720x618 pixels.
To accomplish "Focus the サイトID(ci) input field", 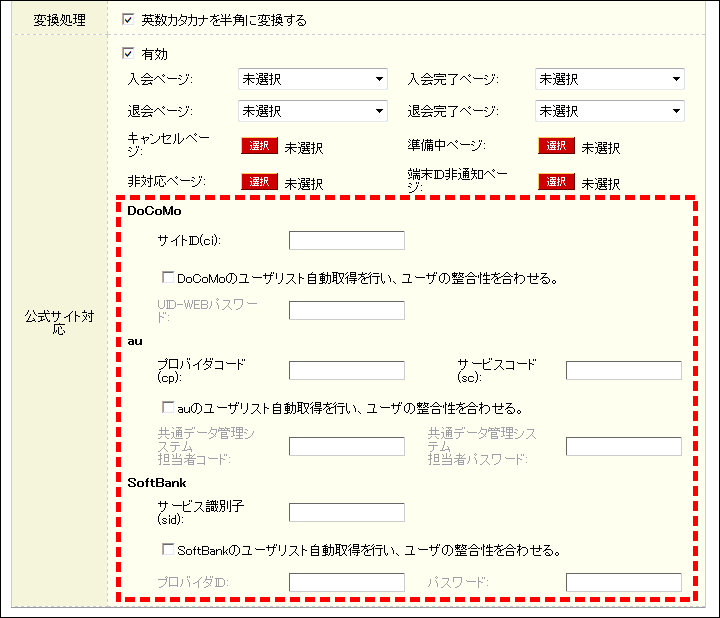I will click(347, 241).
